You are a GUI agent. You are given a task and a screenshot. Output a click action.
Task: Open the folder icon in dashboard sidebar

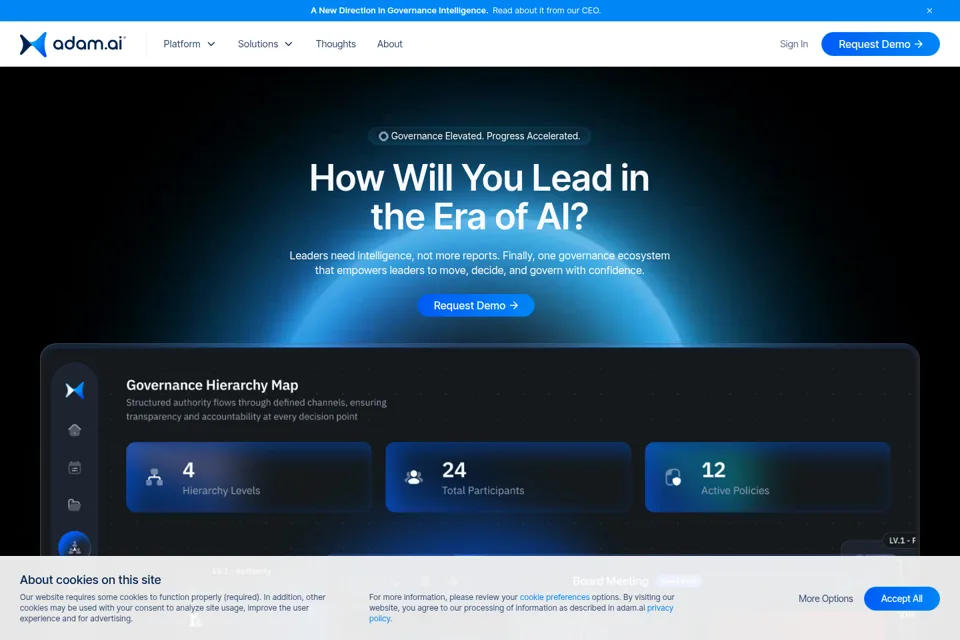(x=75, y=505)
